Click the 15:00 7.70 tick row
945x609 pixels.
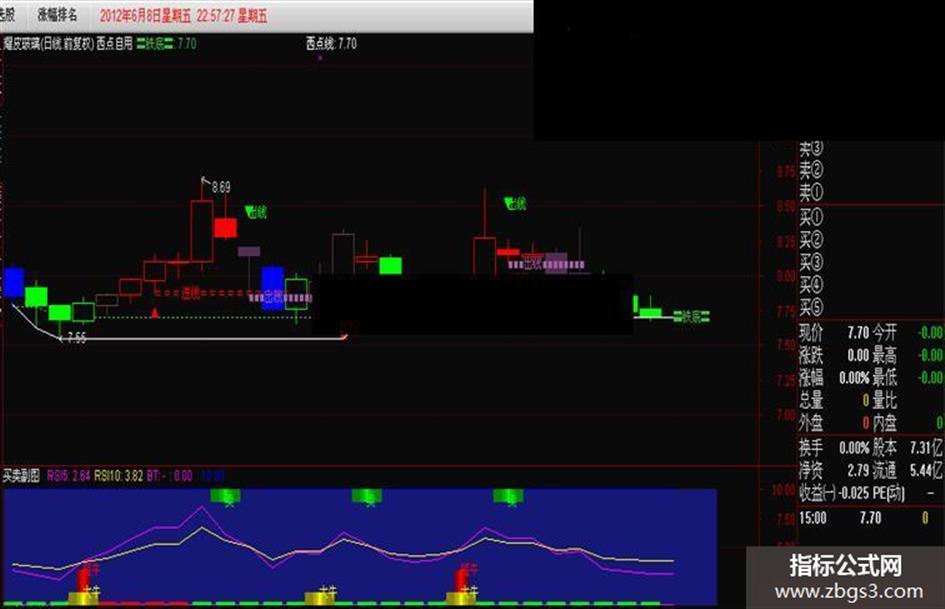pos(865,517)
